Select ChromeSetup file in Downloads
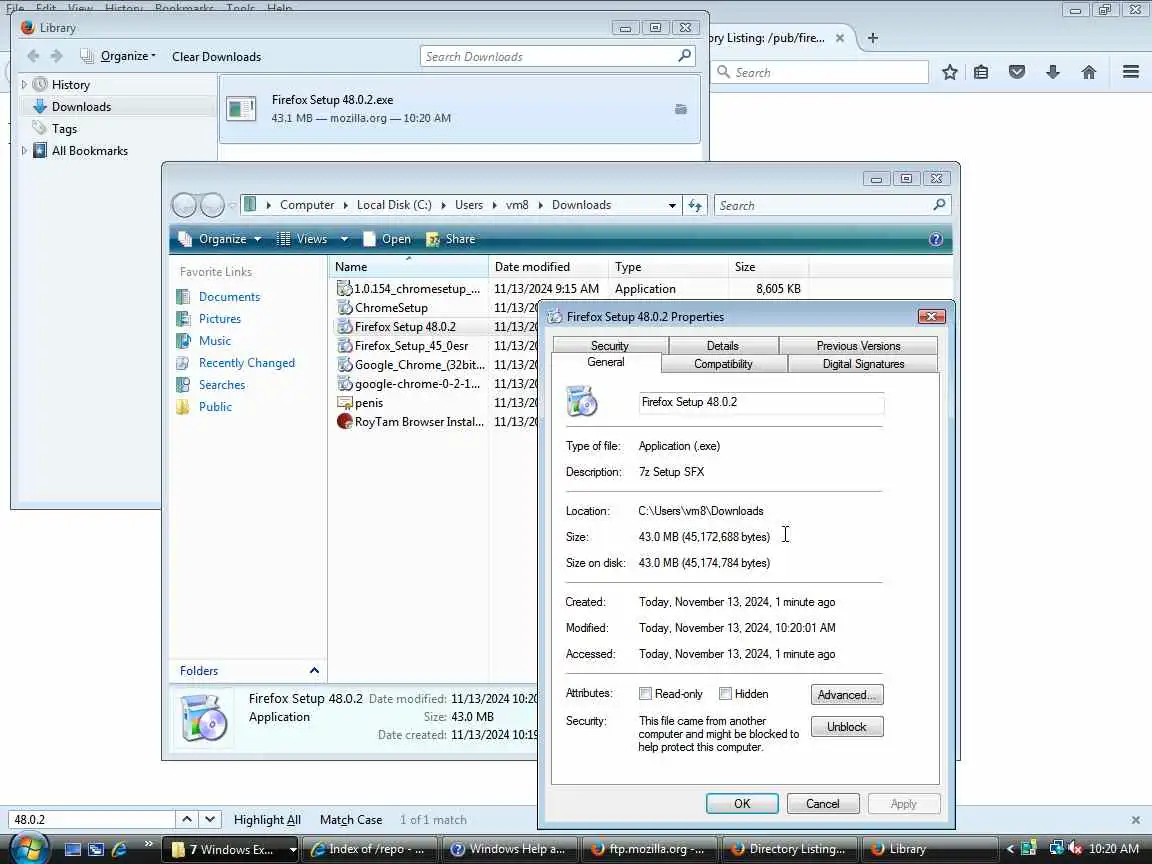1152x864 pixels. tap(391, 308)
